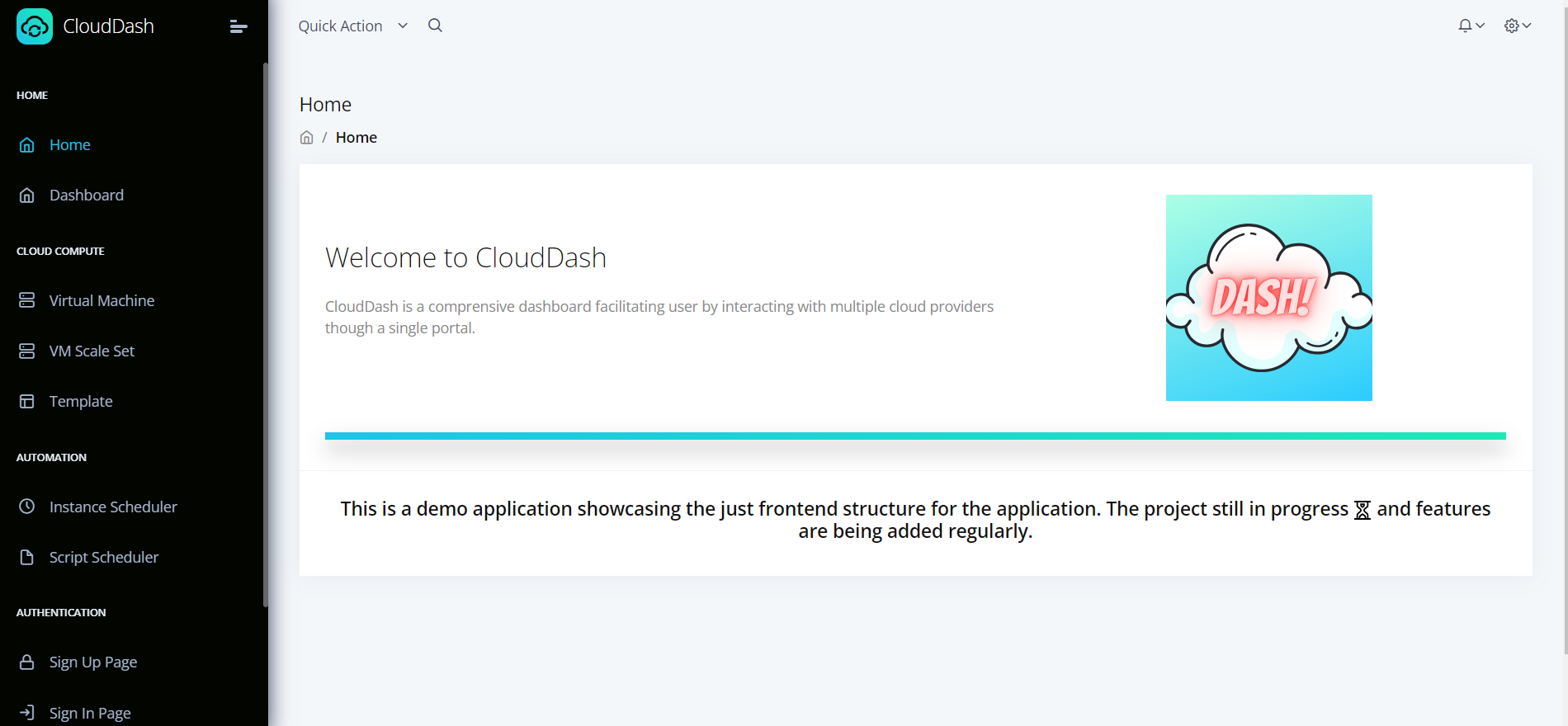Image resolution: width=1568 pixels, height=726 pixels.
Task: Click the Instance Scheduler clock icon
Action: 27,507
